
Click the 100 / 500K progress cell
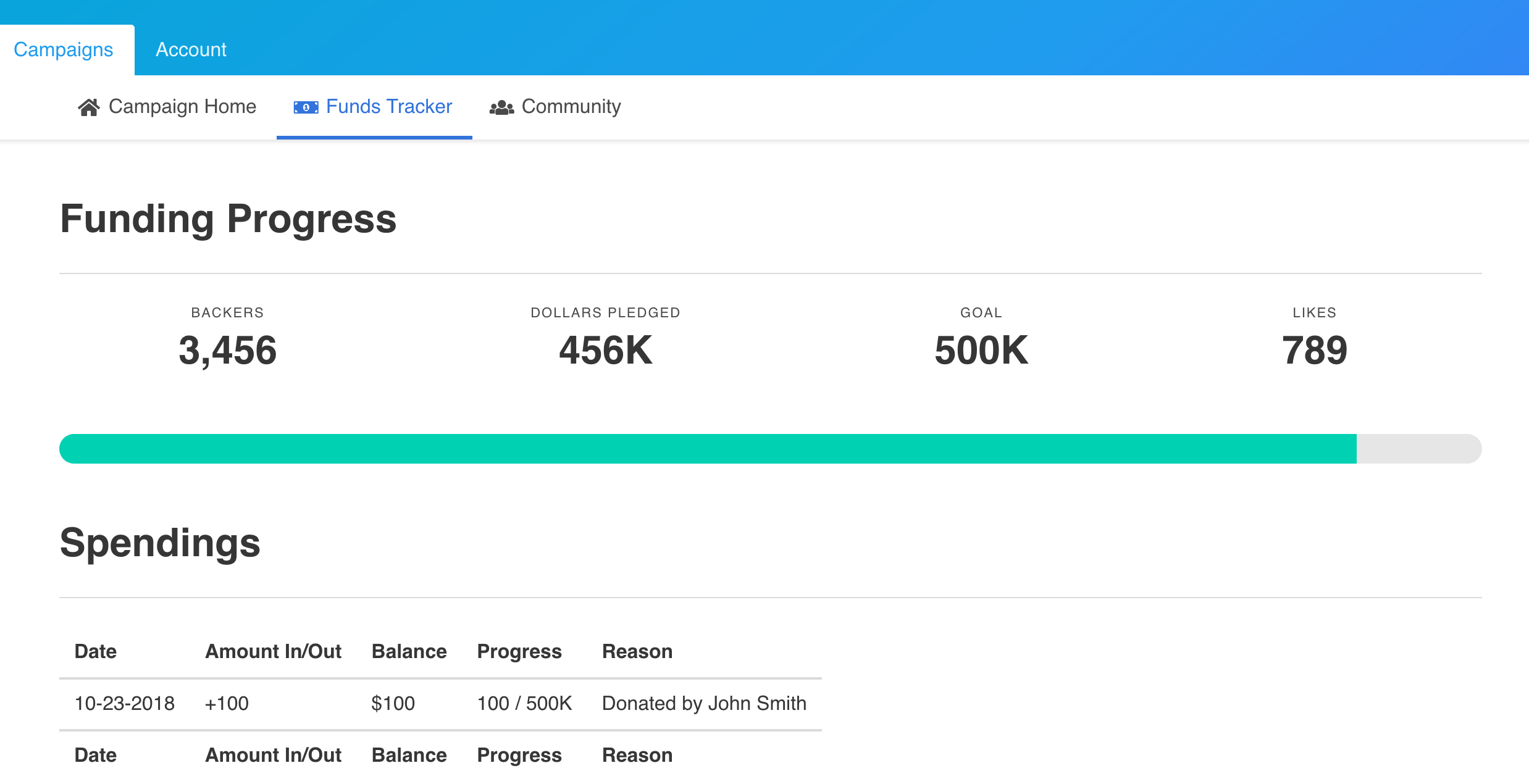coord(524,703)
